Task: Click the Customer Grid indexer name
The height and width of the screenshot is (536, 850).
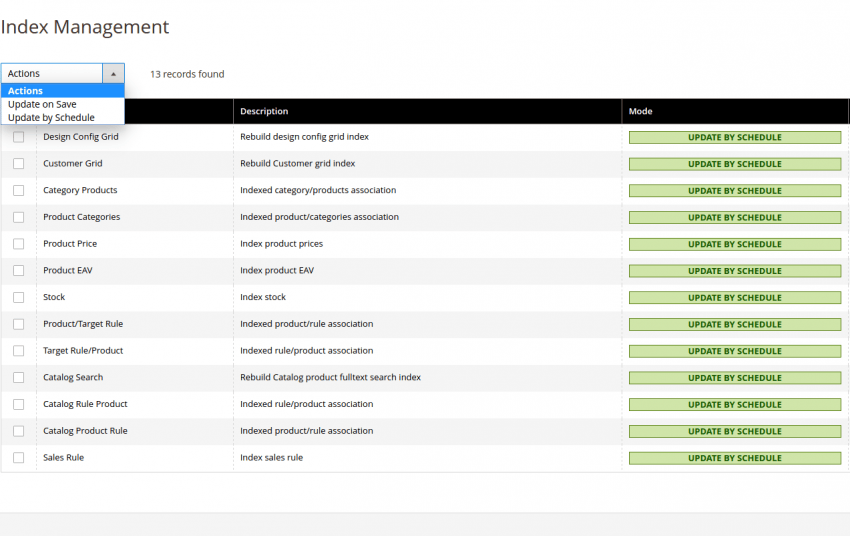Action: 73,163
